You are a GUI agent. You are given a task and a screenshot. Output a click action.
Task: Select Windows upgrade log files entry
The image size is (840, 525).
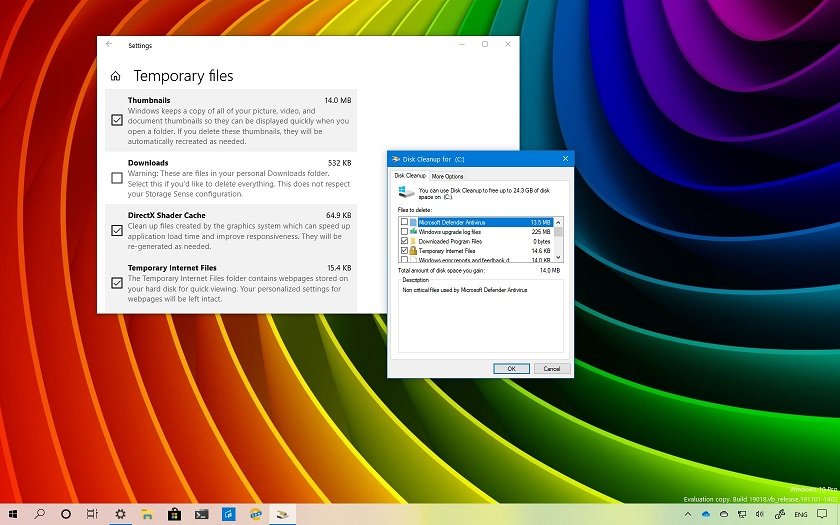pos(452,232)
